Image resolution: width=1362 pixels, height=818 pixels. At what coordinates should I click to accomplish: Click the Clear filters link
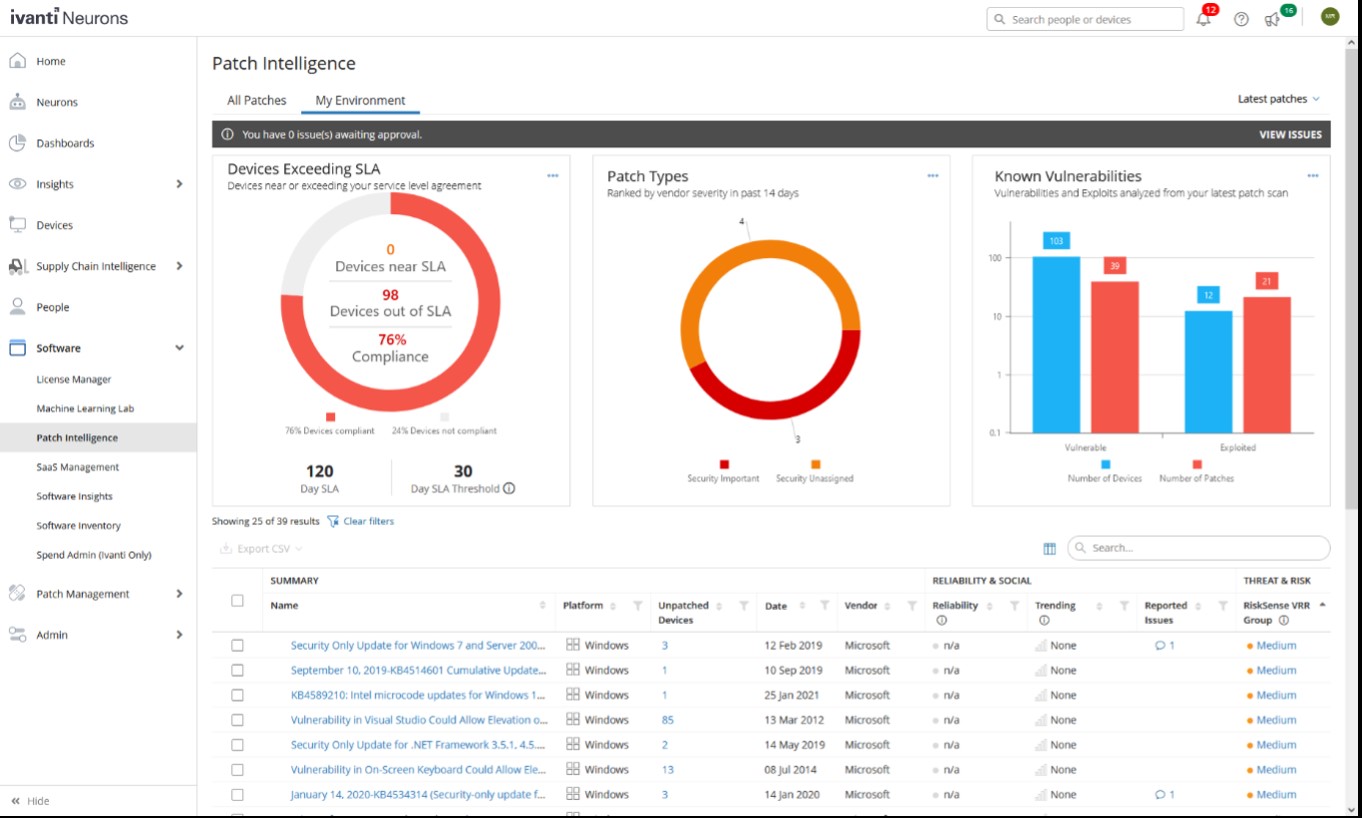click(367, 521)
